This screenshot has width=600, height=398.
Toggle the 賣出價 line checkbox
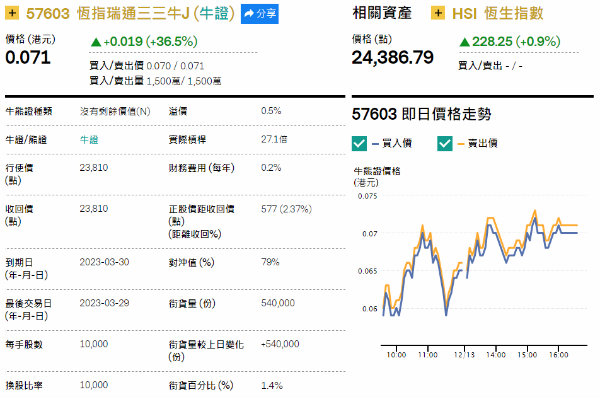pos(445,144)
